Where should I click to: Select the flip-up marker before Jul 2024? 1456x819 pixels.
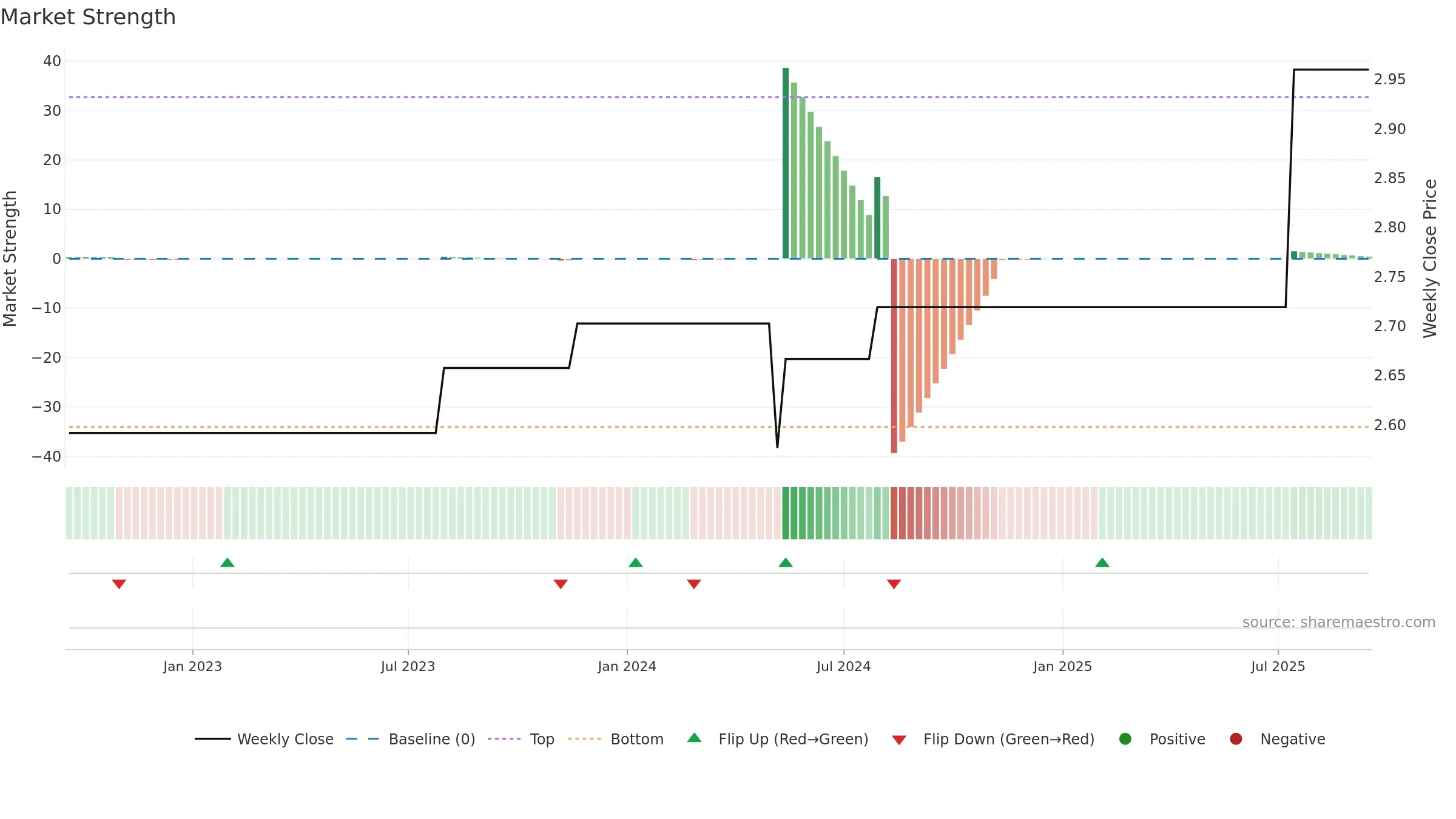[x=786, y=562]
